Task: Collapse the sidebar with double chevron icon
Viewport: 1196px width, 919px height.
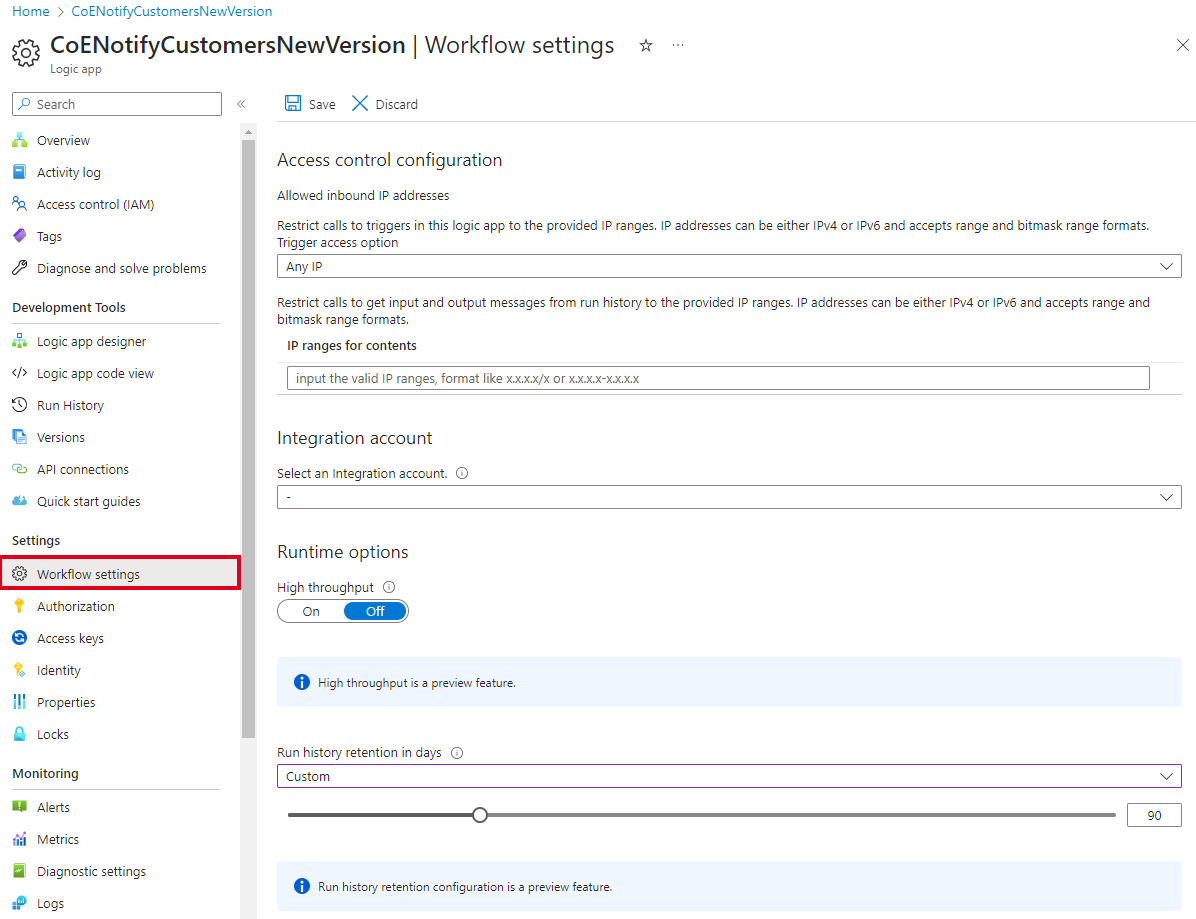Action: click(241, 104)
